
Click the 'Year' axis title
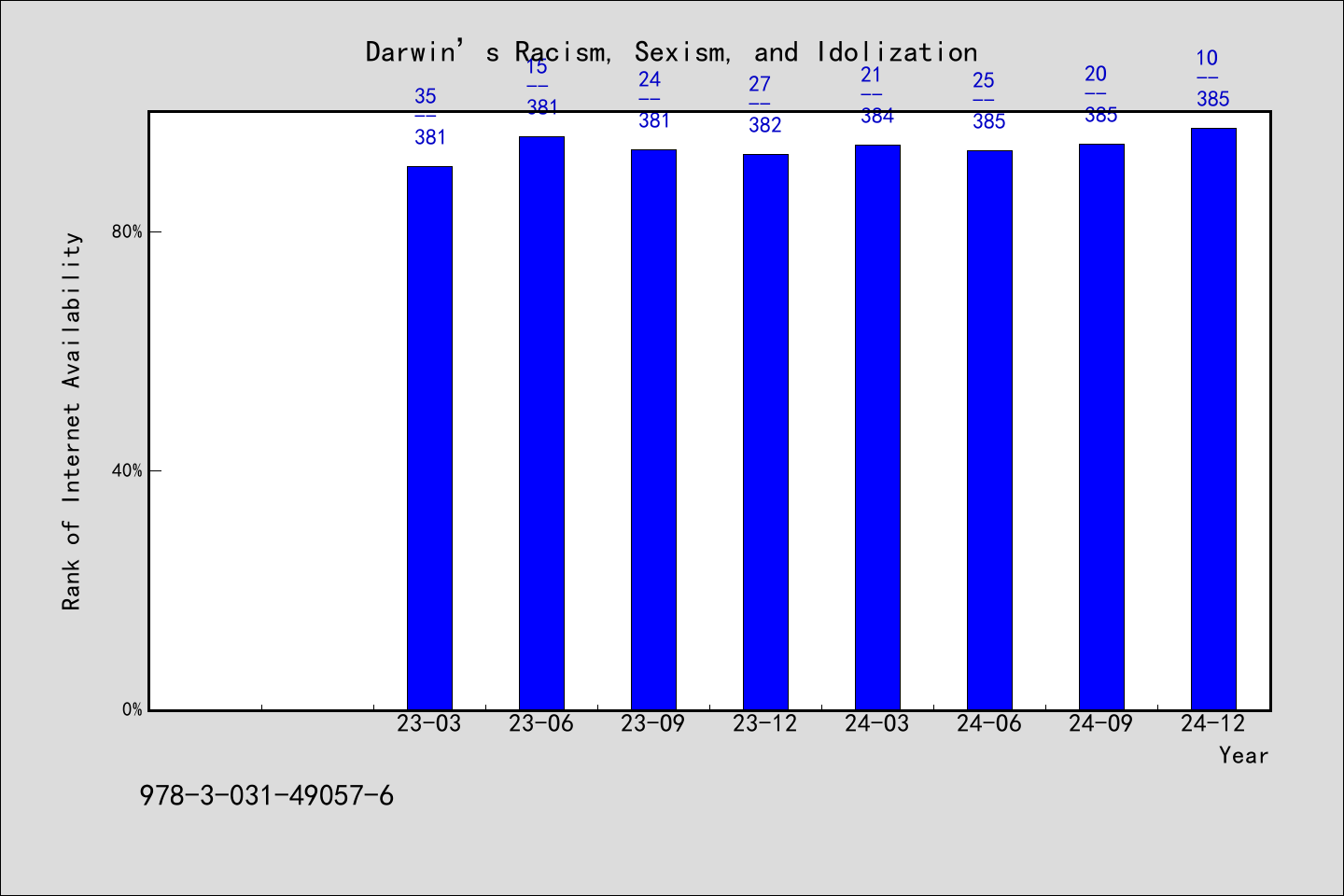pyautogui.click(x=1243, y=755)
